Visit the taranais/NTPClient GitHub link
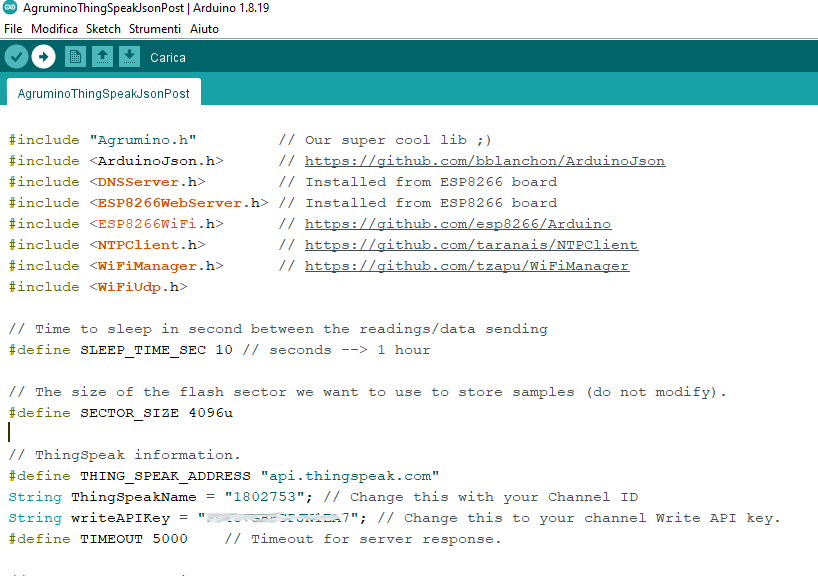Viewport: 818px width, 576px height. [471, 245]
